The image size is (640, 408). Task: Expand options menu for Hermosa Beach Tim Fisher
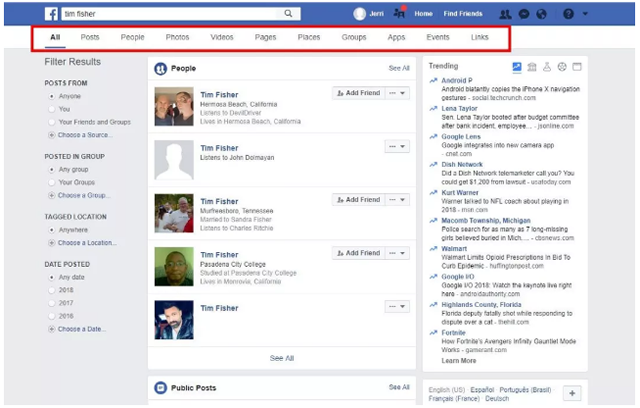point(400,92)
